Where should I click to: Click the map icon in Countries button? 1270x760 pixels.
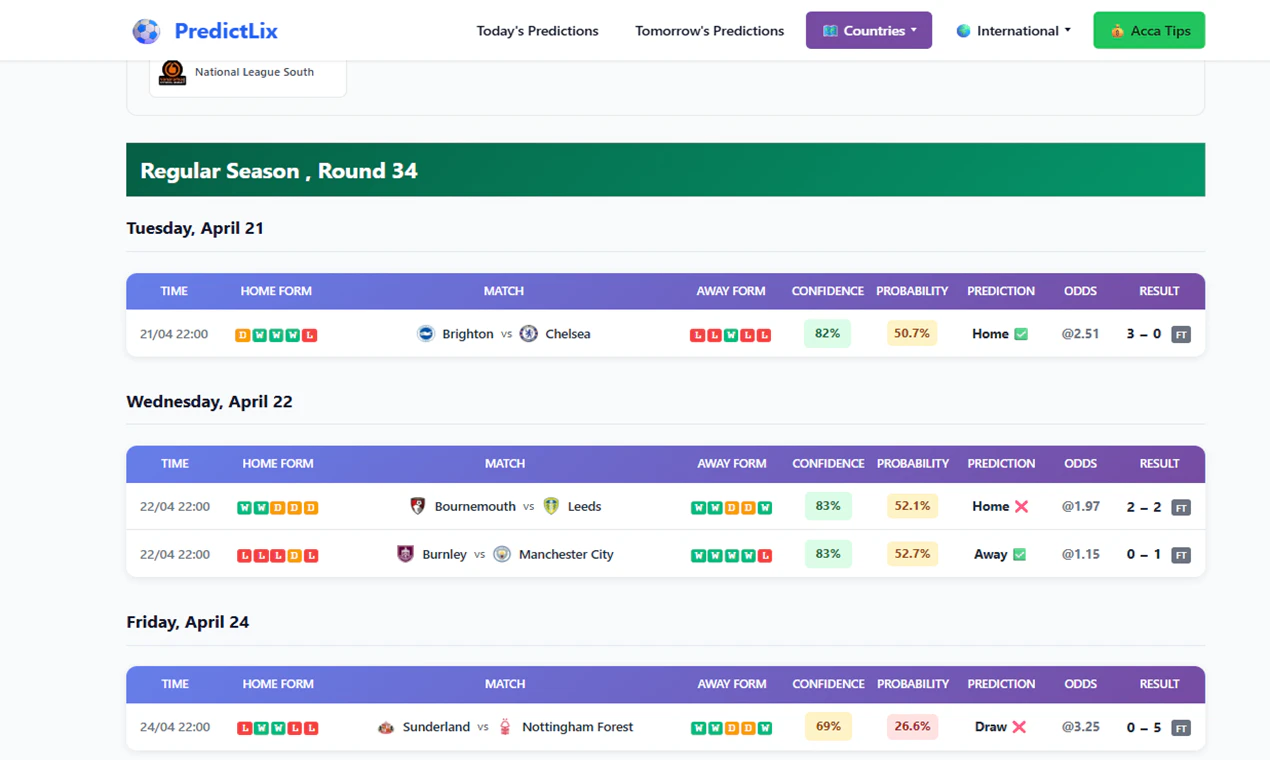click(830, 31)
